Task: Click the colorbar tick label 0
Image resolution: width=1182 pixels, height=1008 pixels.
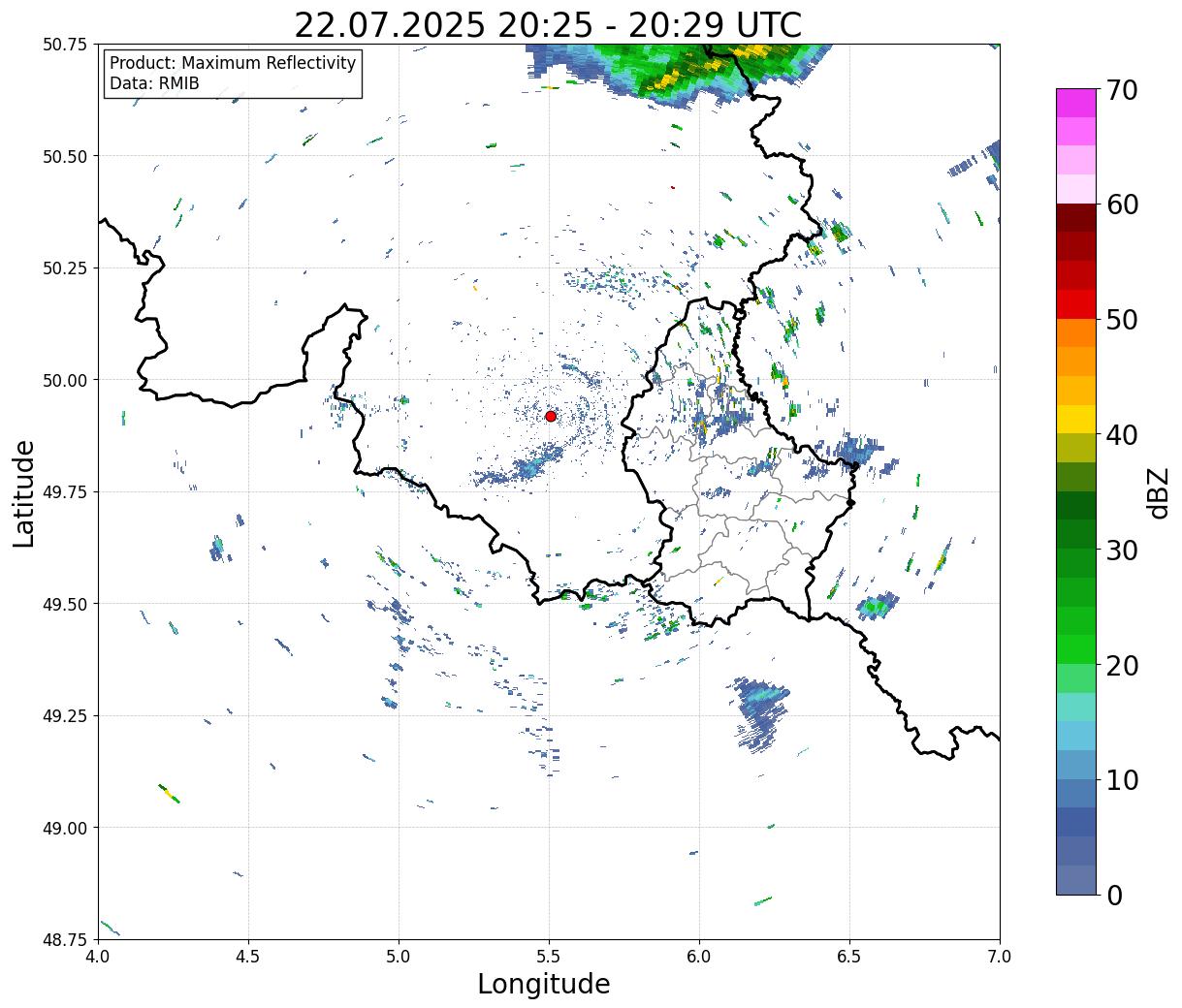Action: (x=1113, y=895)
